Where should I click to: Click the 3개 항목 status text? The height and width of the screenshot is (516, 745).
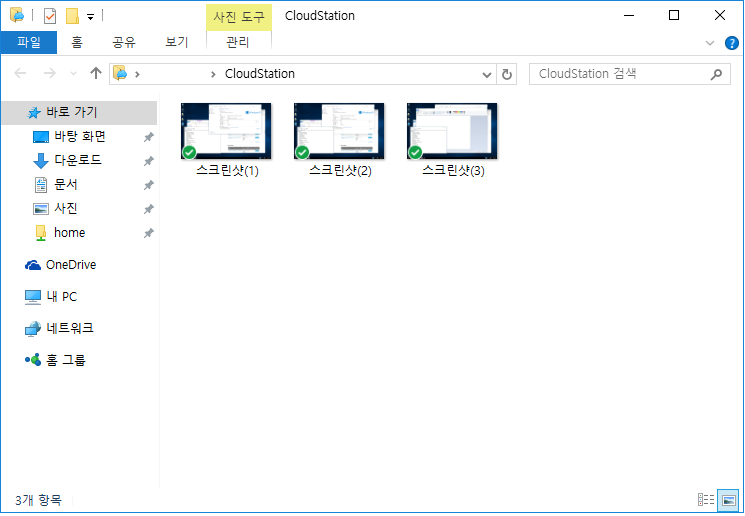pos(38,500)
